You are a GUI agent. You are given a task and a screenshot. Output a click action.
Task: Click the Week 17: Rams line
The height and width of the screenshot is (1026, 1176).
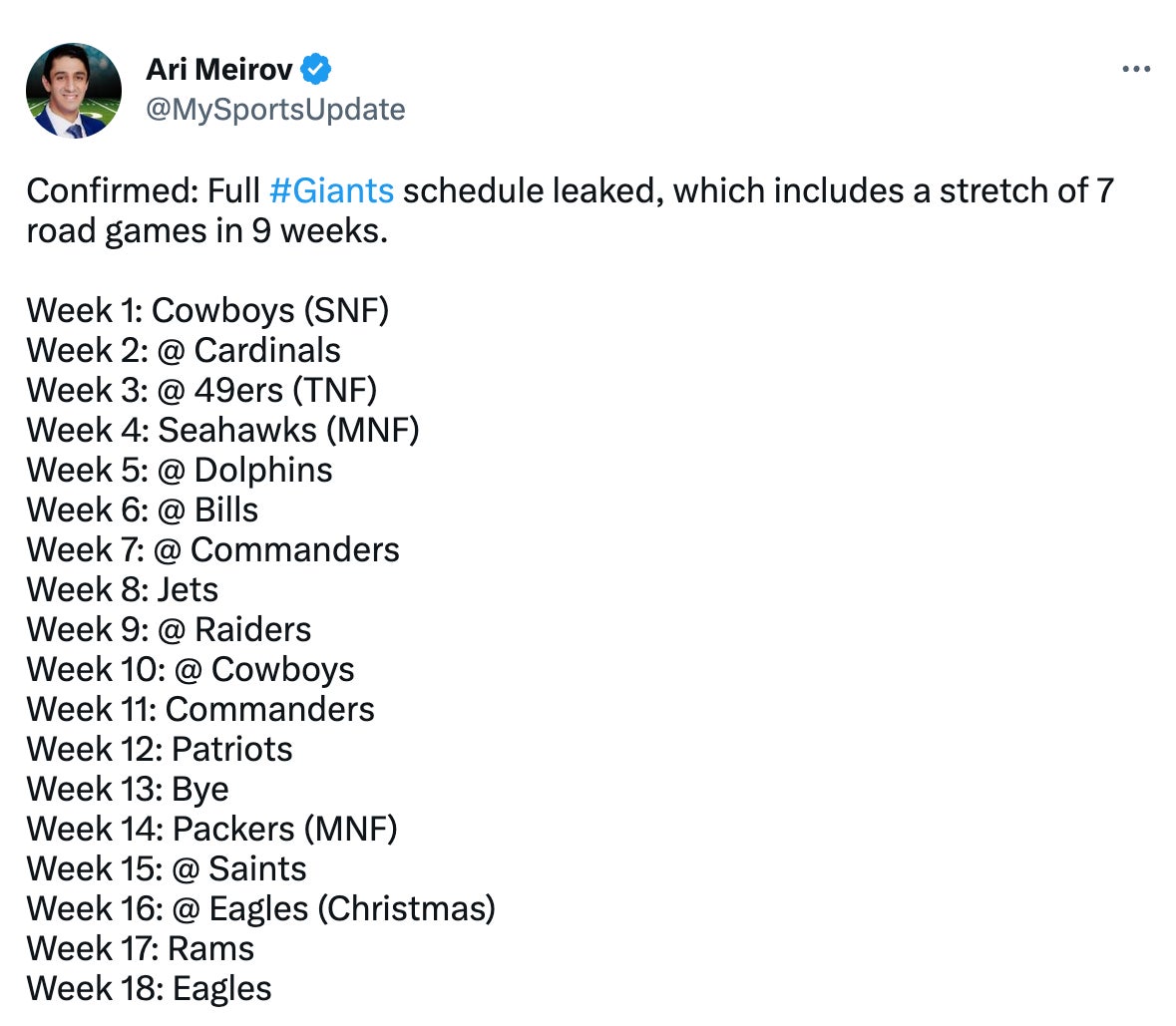point(141,948)
